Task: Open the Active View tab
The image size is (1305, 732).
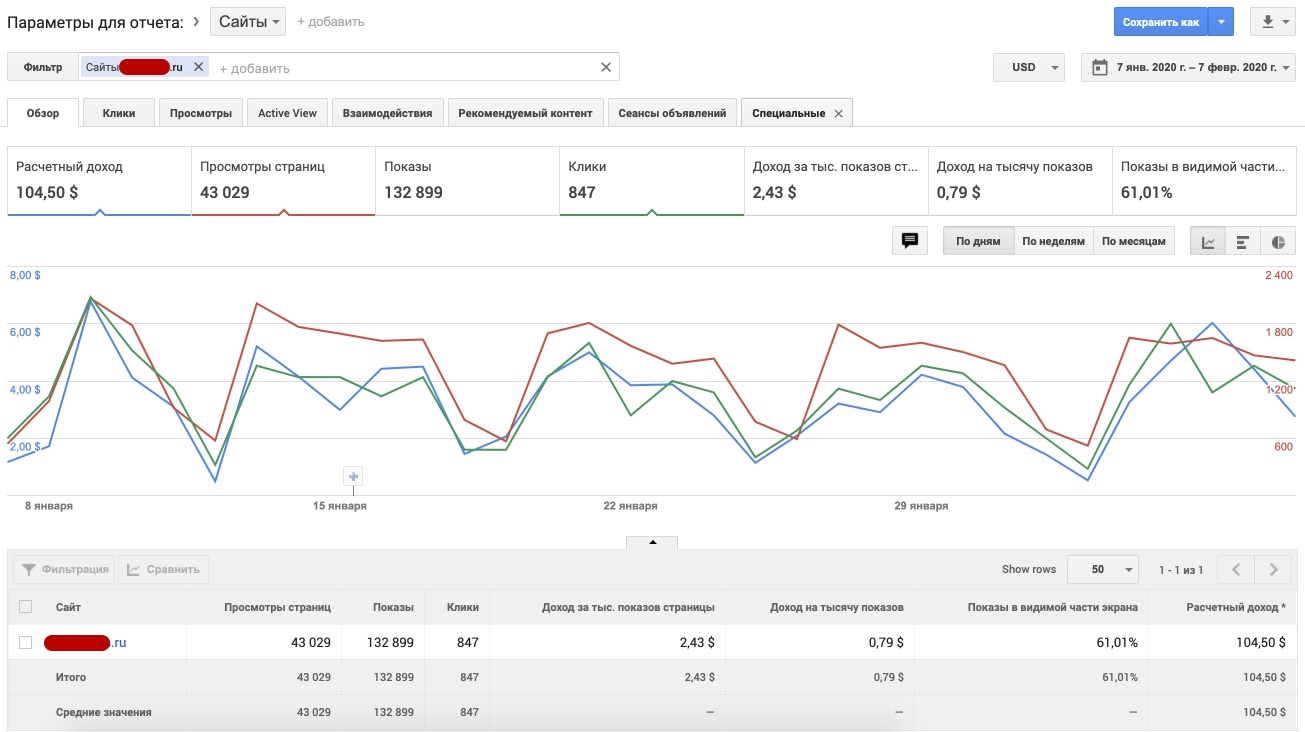Action: [x=287, y=113]
